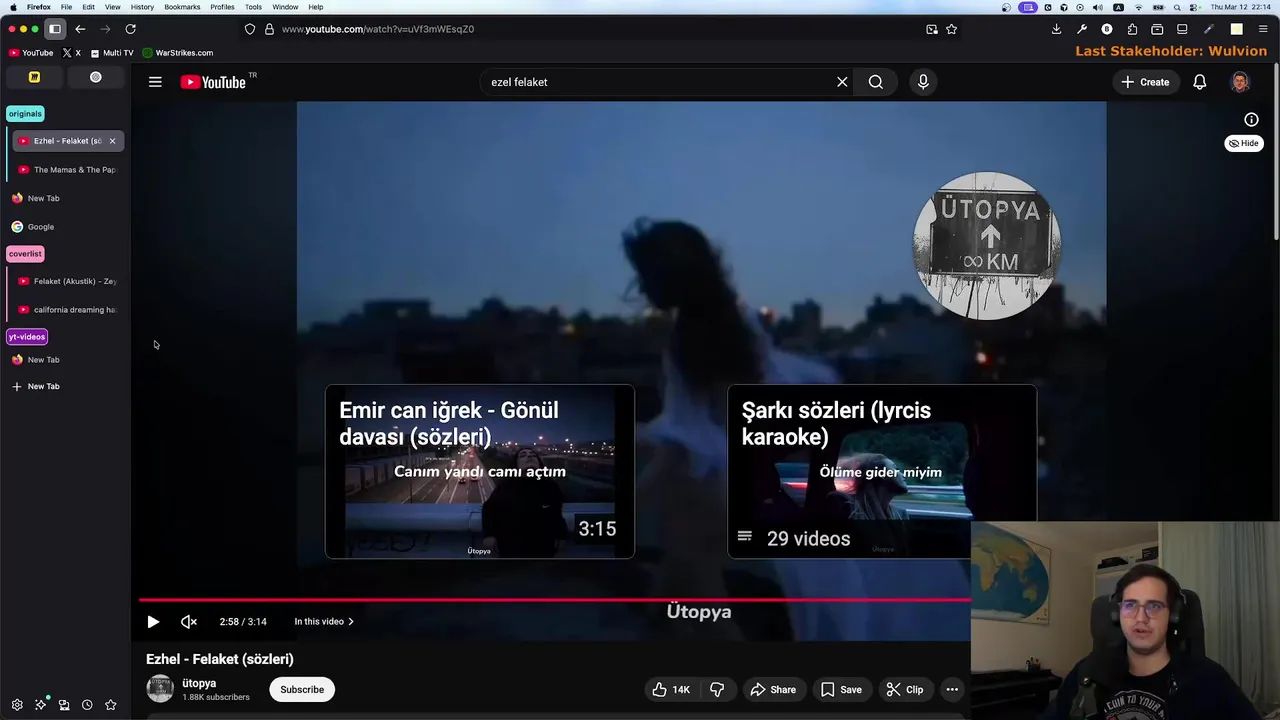Open the X bookmark
Image resolution: width=1280 pixels, height=720 pixels.
point(72,52)
